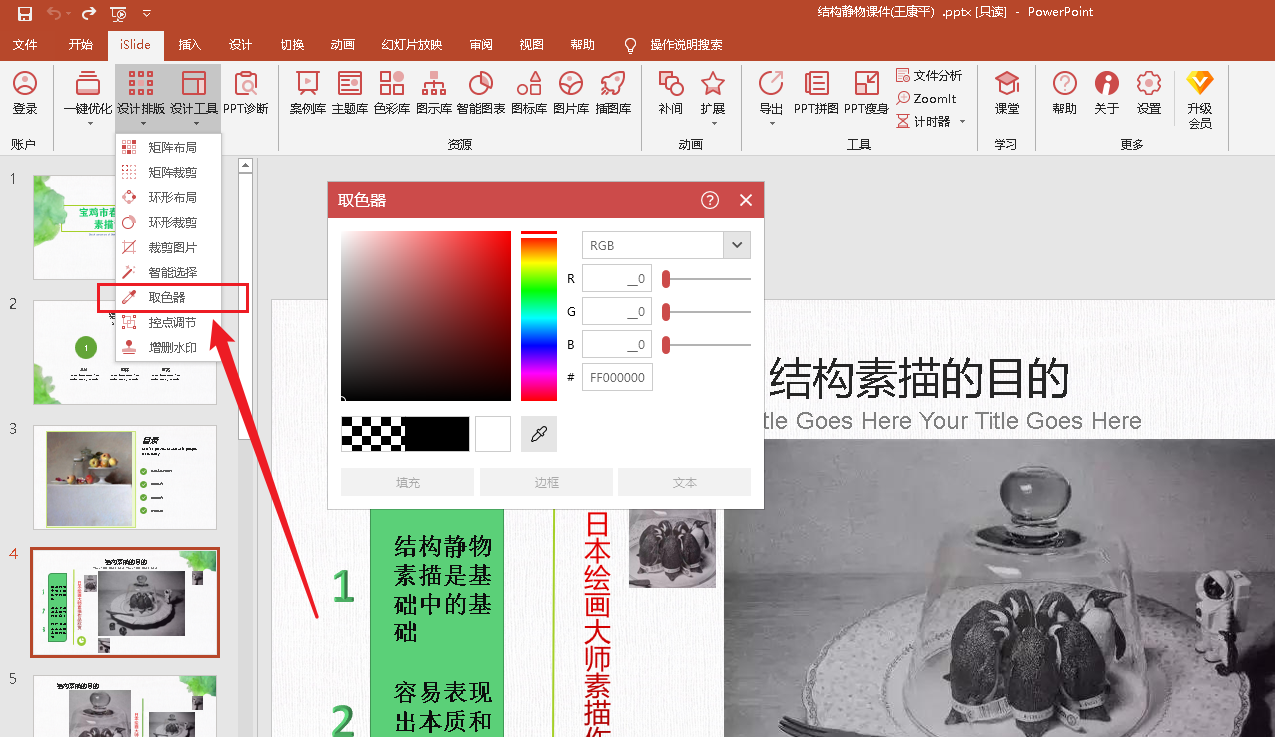This screenshot has height=737, width=1275.
Task: Click the 填充 fill button
Action: coord(408,482)
